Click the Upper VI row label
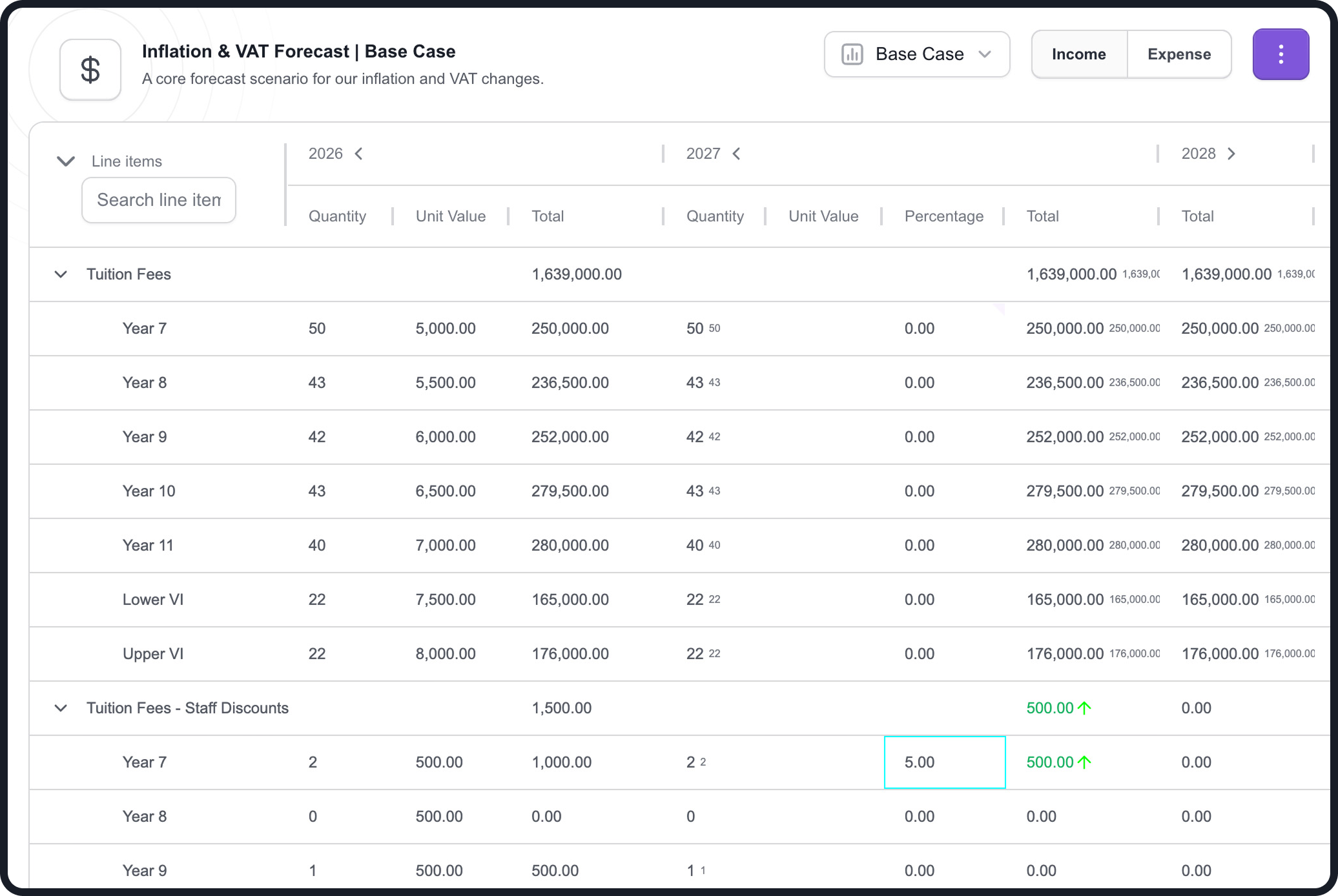 click(153, 654)
